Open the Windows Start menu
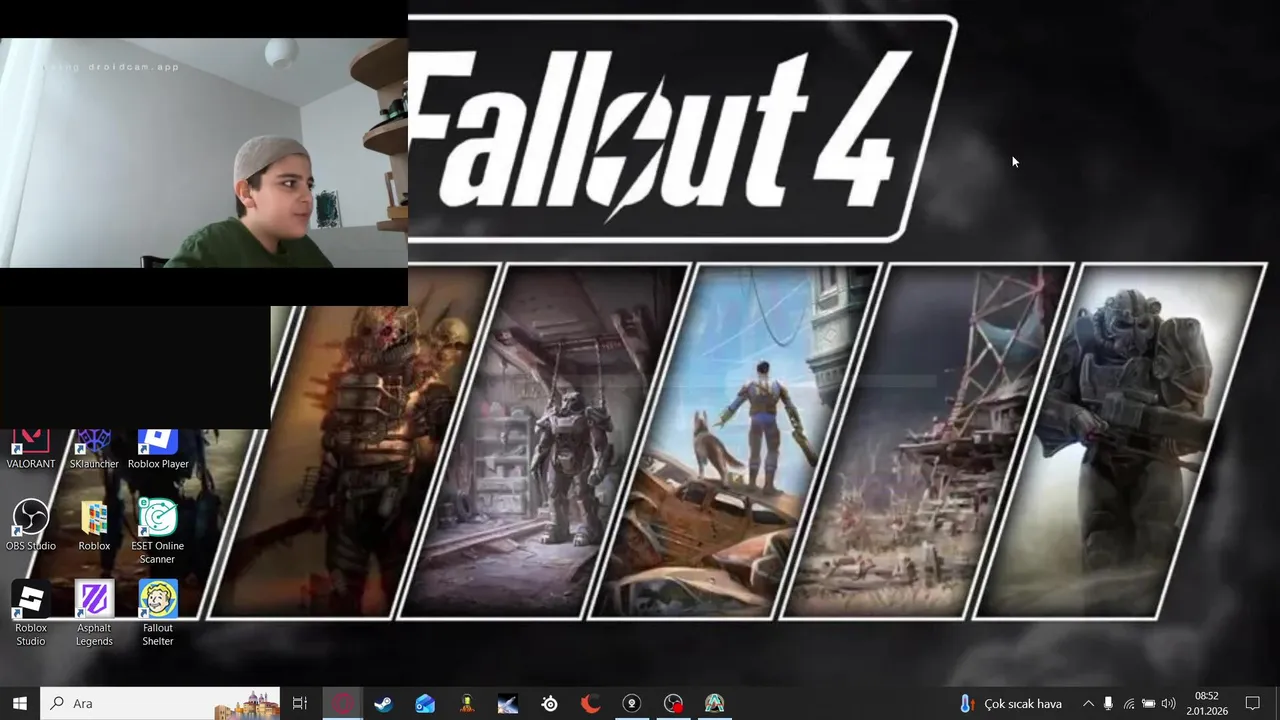 pyautogui.click(x=20, y=703)
